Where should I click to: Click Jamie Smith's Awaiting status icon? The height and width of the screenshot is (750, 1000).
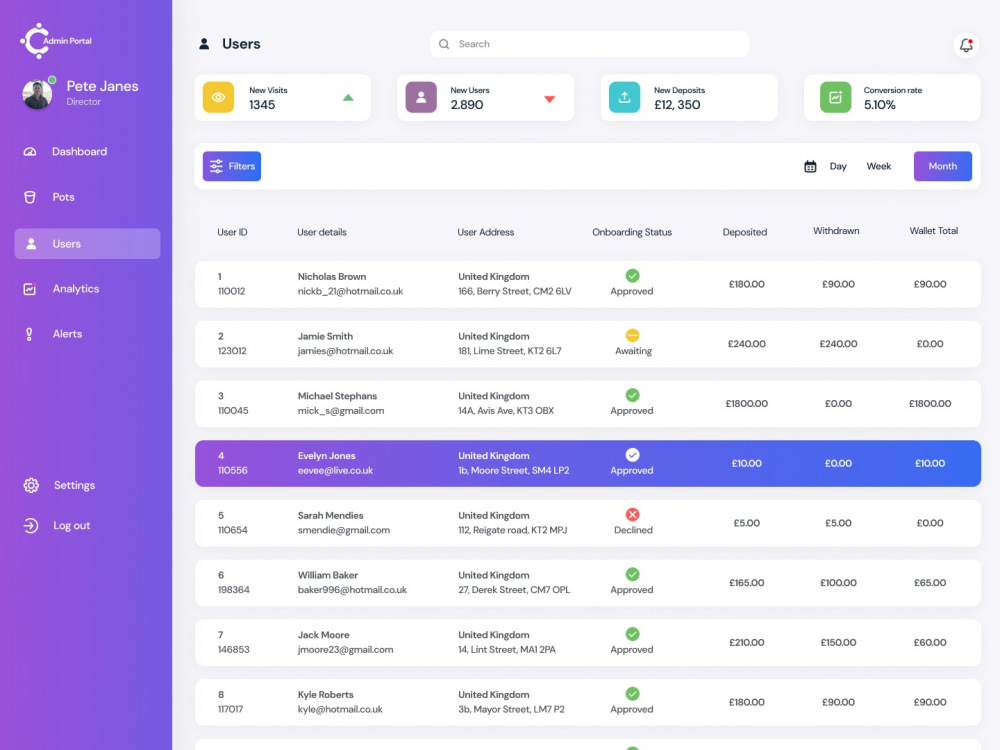(632, 335)
